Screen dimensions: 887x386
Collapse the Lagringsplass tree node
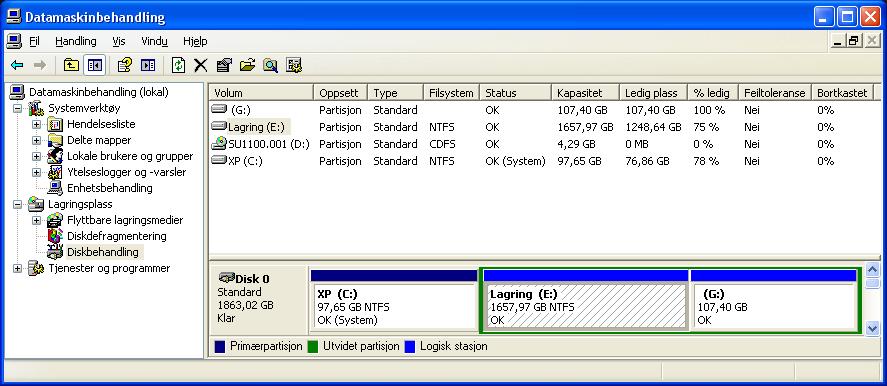point(18,204)
